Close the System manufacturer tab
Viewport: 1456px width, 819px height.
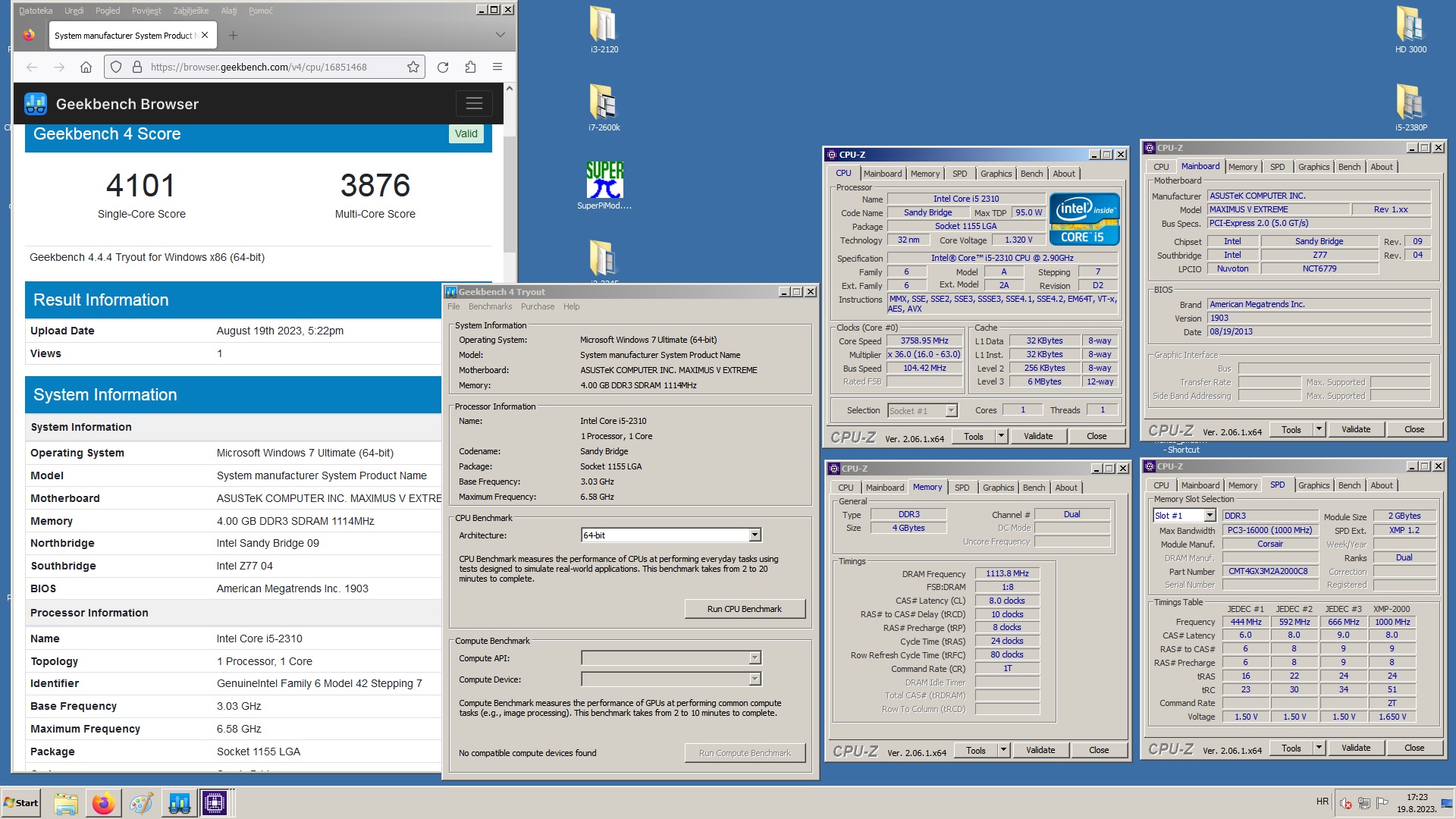(x=205, y=35)
